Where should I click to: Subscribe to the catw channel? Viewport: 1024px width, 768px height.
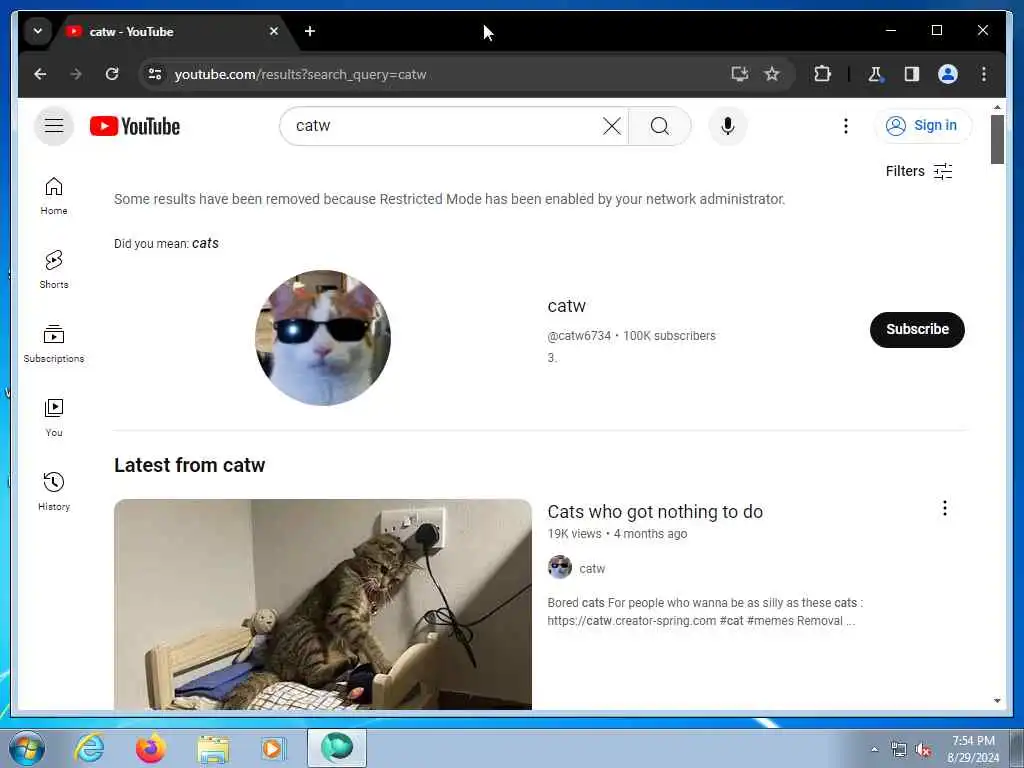[917, 329]
